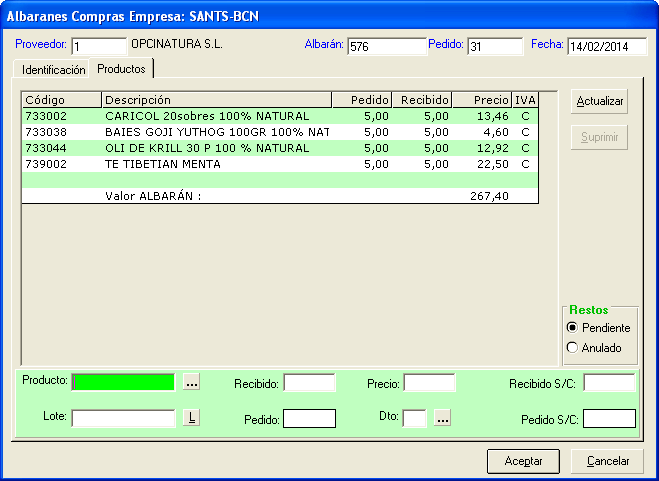Image resolution: width=659 pixels, height=481 pixels.
Task: Focus the Fecha date field
Action: click(x=607, y=46)
